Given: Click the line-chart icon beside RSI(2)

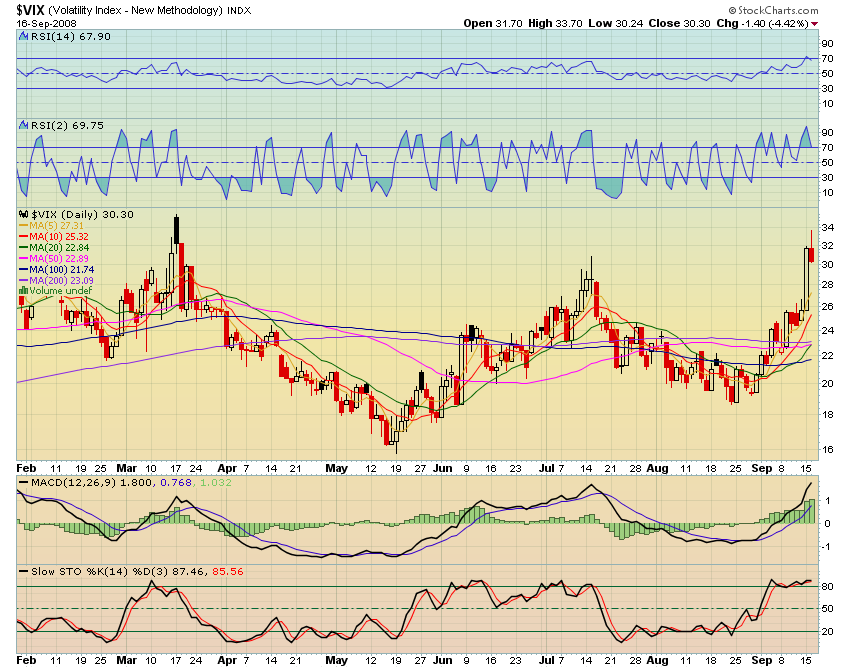Looking at the screenshot, I should 23,125.
